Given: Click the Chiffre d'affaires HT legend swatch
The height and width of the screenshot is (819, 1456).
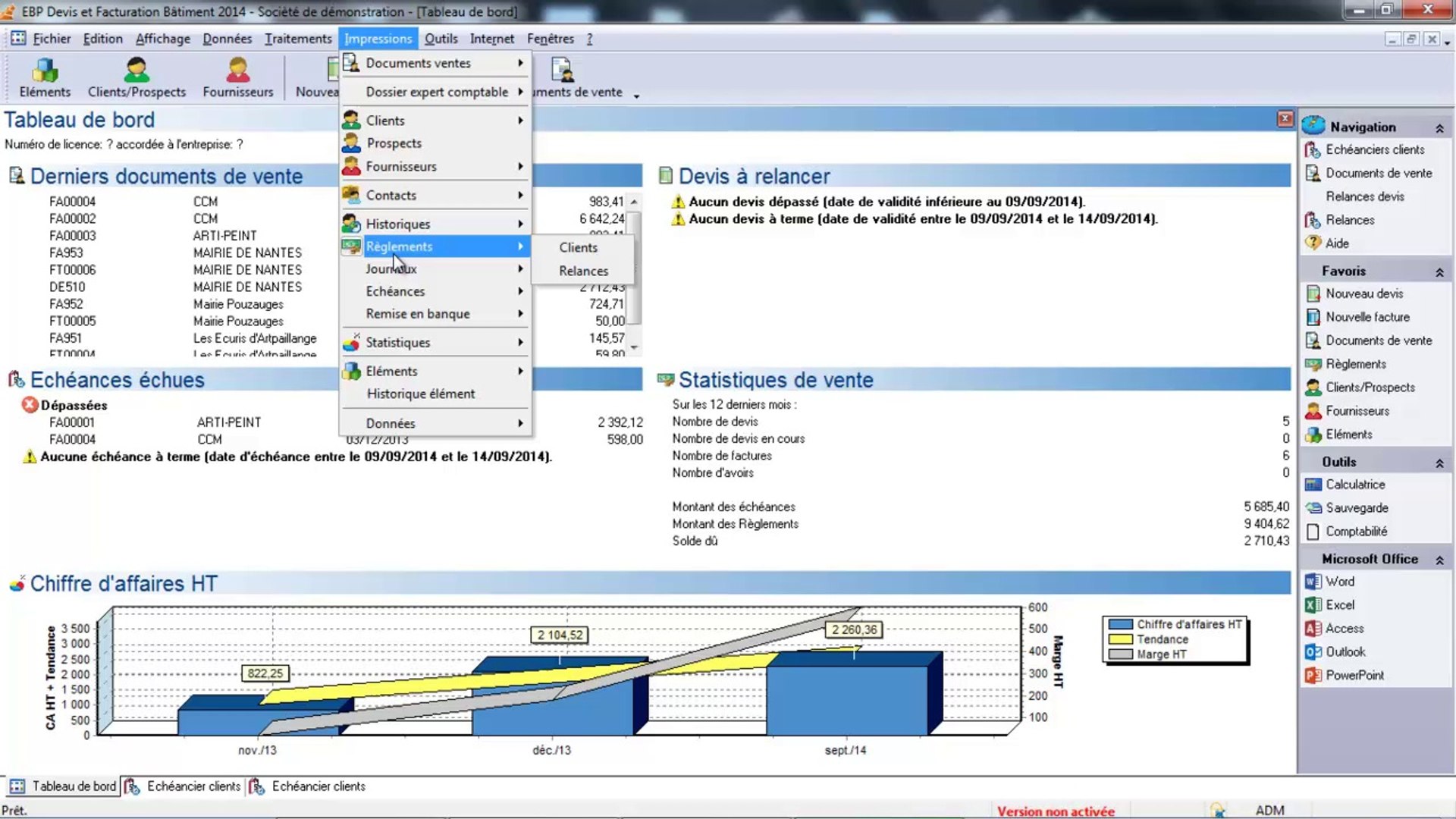Looking at the screenshot, I should click(1120, 624).
